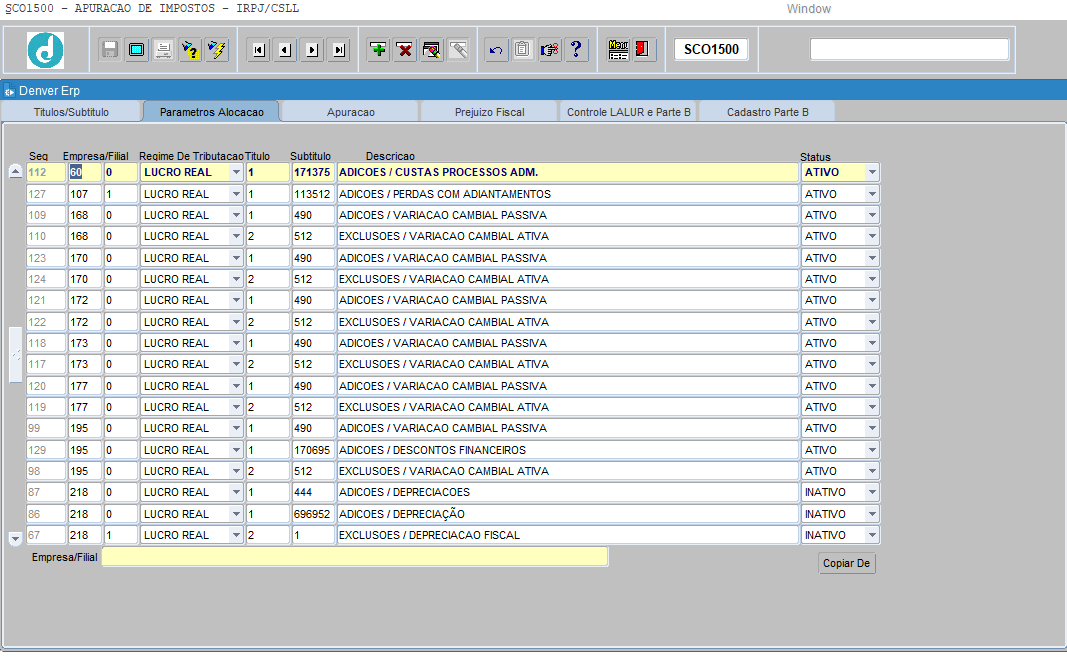Click Subtitulo cell 170695
Image resolution: width=1067 pixels, height=657 pixels.
tap(313, 450)
